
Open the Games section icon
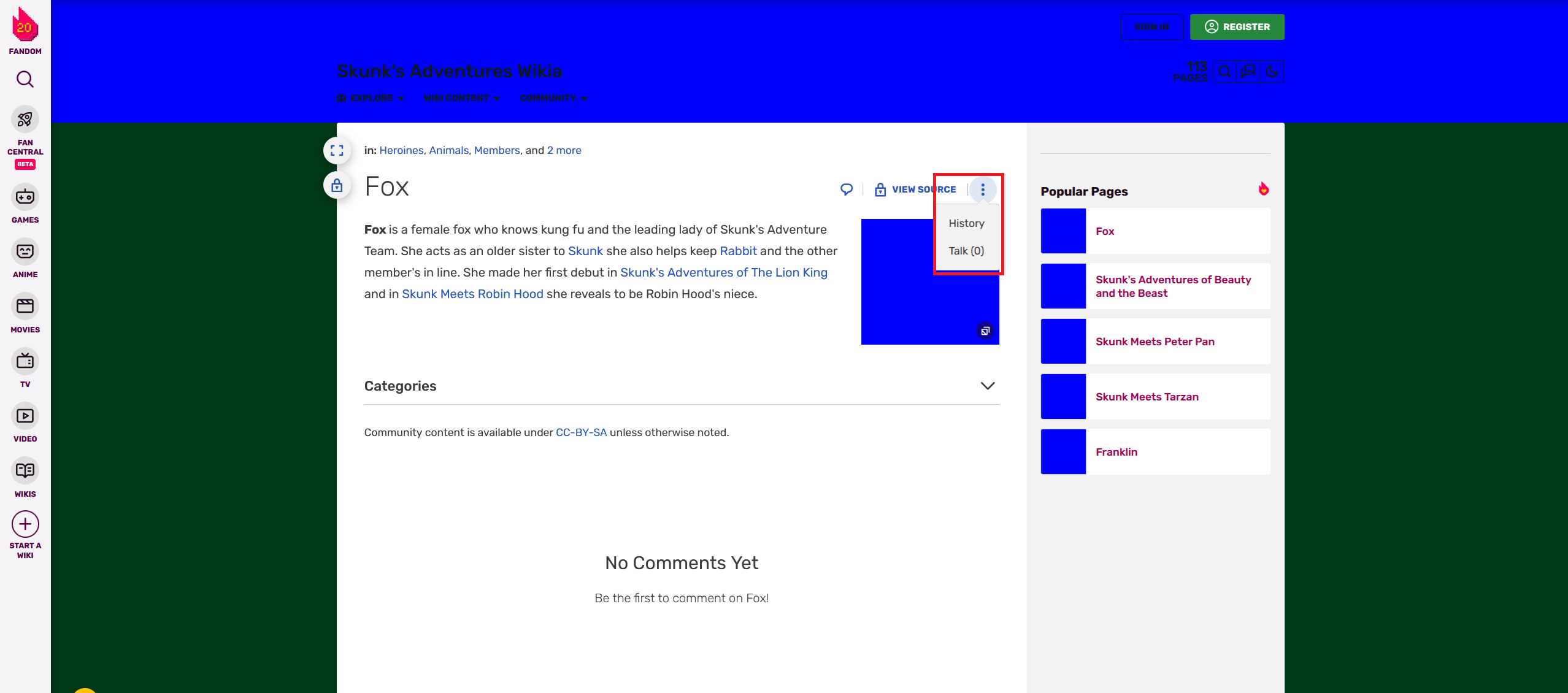point(25,197)
